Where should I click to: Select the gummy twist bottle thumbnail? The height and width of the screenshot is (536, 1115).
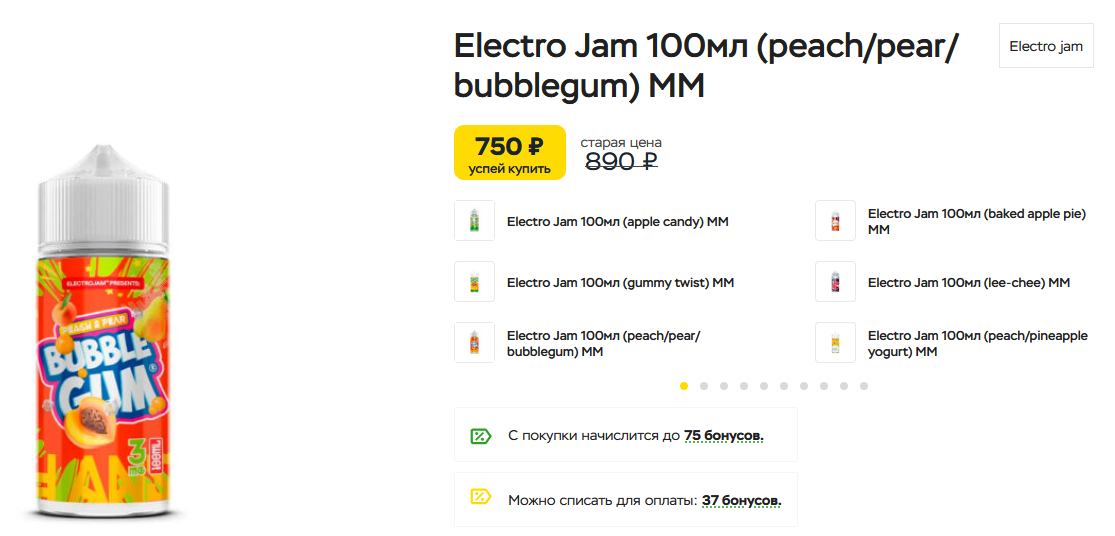pos(474,282)
